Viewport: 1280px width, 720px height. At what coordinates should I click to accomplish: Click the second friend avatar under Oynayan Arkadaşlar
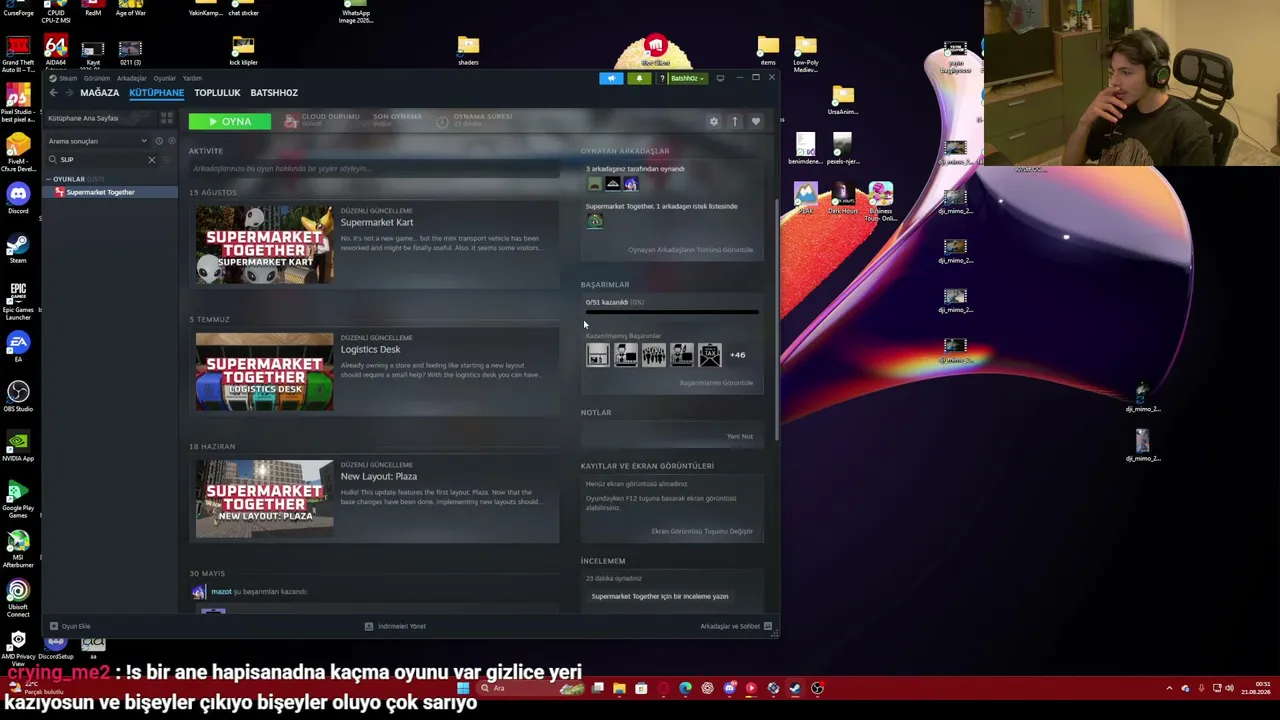612,184
